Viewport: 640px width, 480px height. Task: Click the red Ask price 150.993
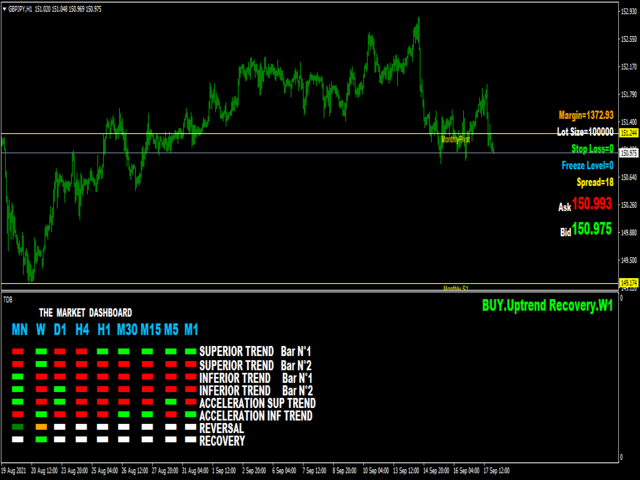point(592,203)
